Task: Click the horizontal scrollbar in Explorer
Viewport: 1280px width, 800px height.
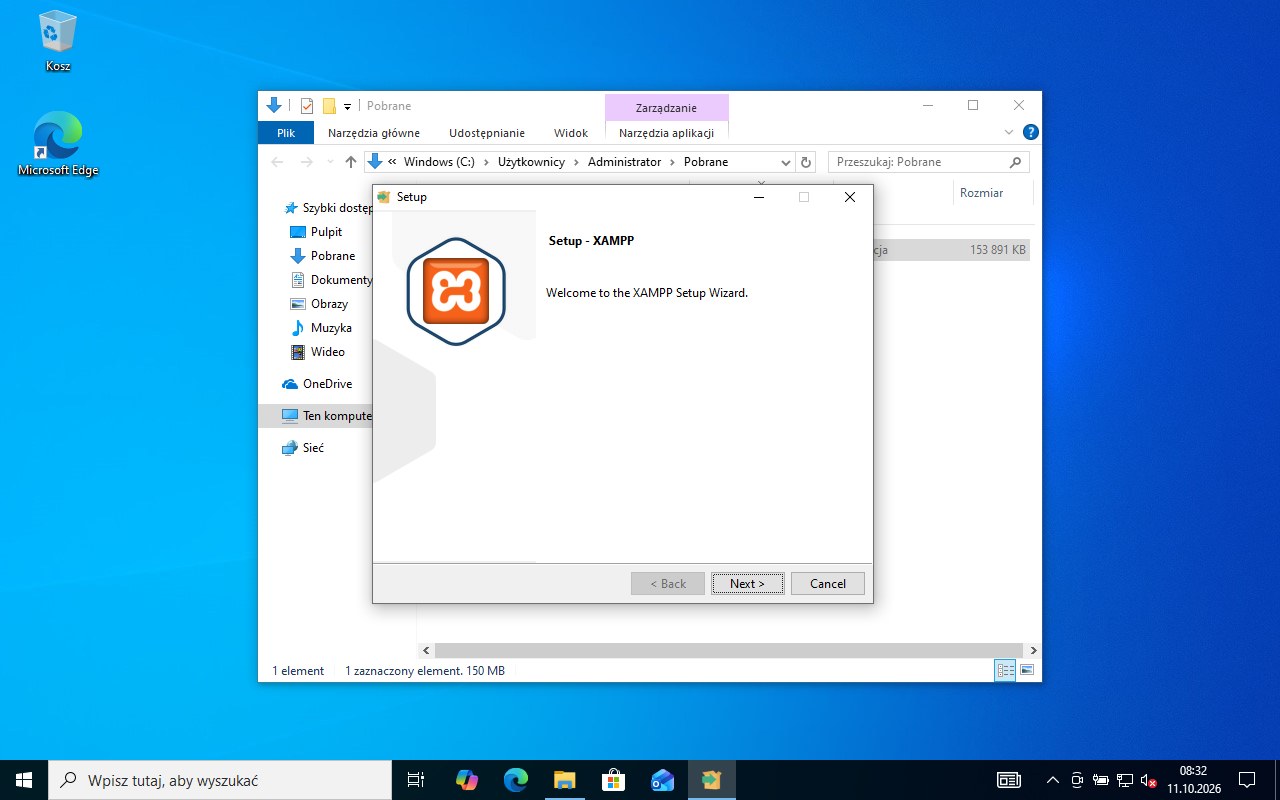Action: coord(729,650)
